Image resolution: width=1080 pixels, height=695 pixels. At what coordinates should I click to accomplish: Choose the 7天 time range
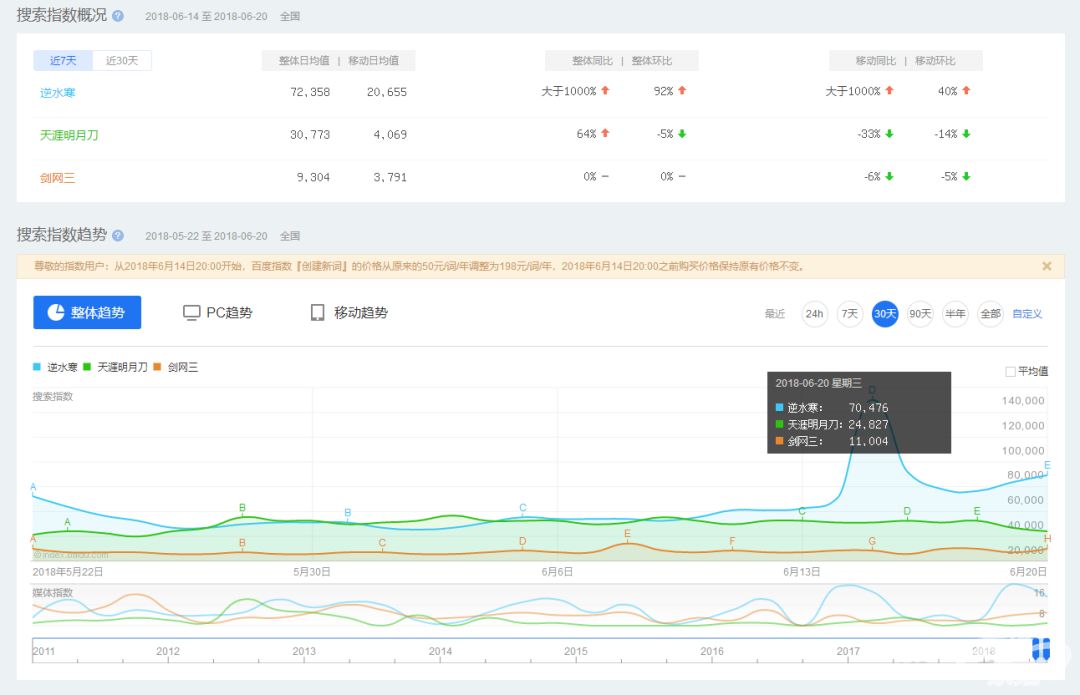click(x=850, y=314)
